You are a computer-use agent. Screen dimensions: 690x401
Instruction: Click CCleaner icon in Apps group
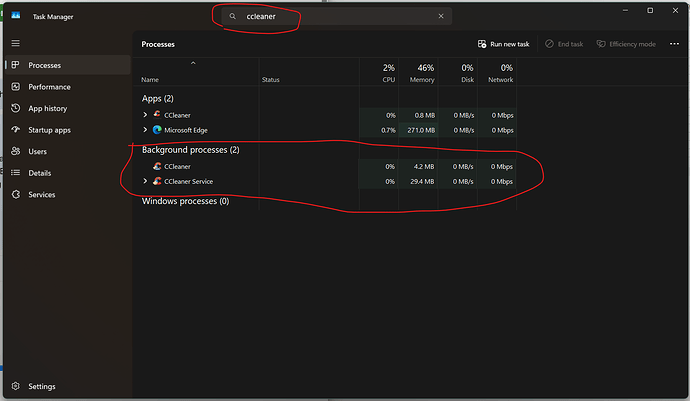(157, 114)
